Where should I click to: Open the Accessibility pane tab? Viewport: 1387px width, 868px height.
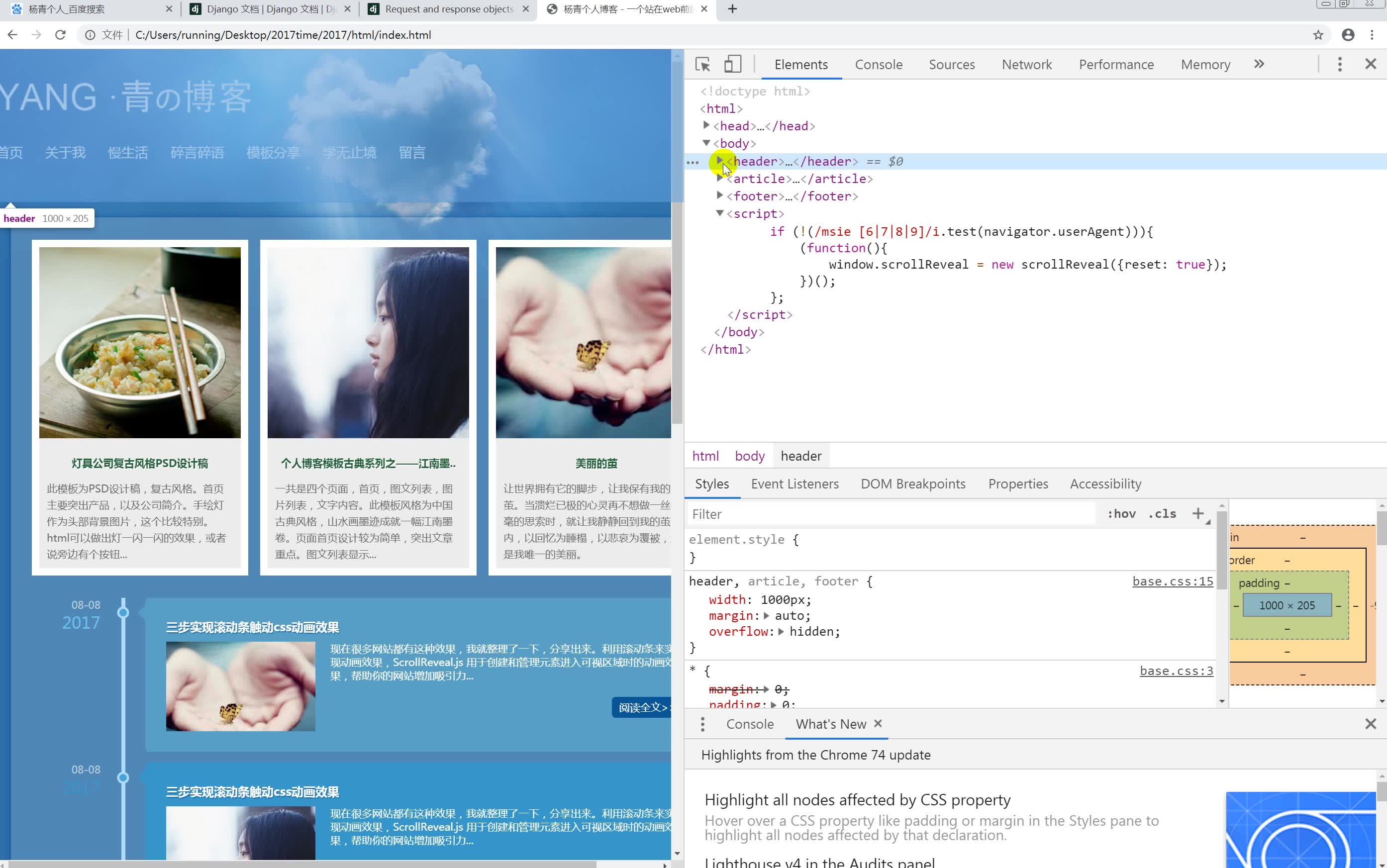[1106, 484]
